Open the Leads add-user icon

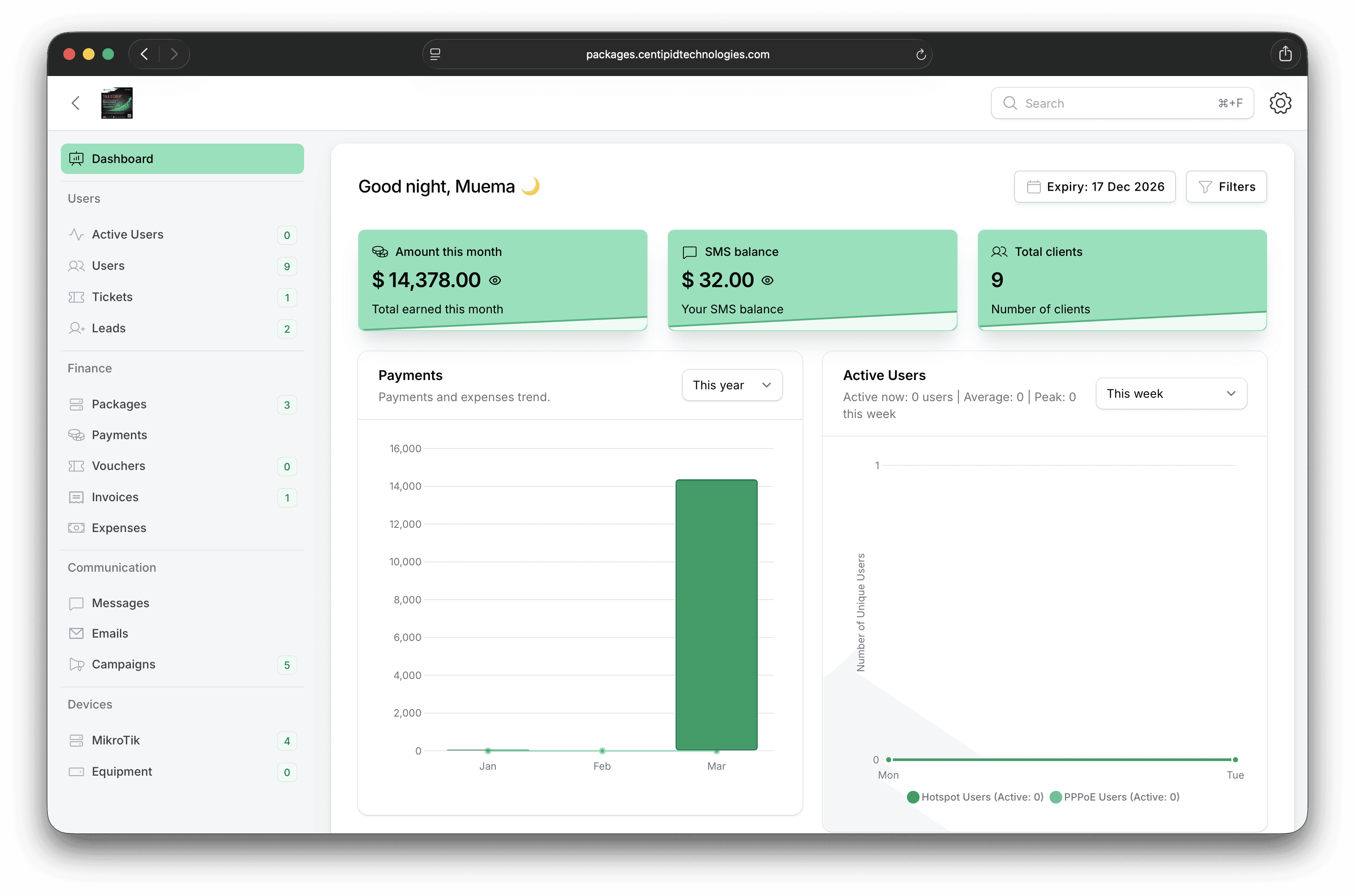(x=76, y=328)
